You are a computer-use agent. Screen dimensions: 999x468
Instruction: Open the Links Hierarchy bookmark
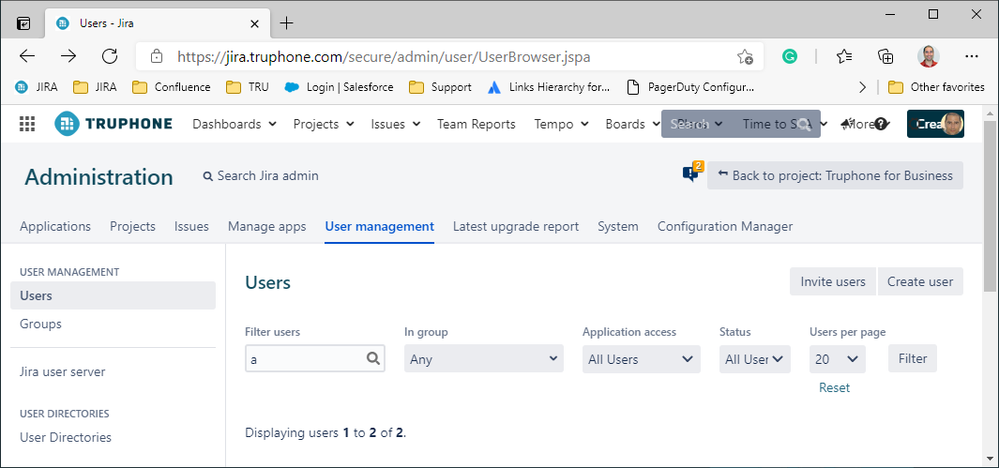[549, 87]
